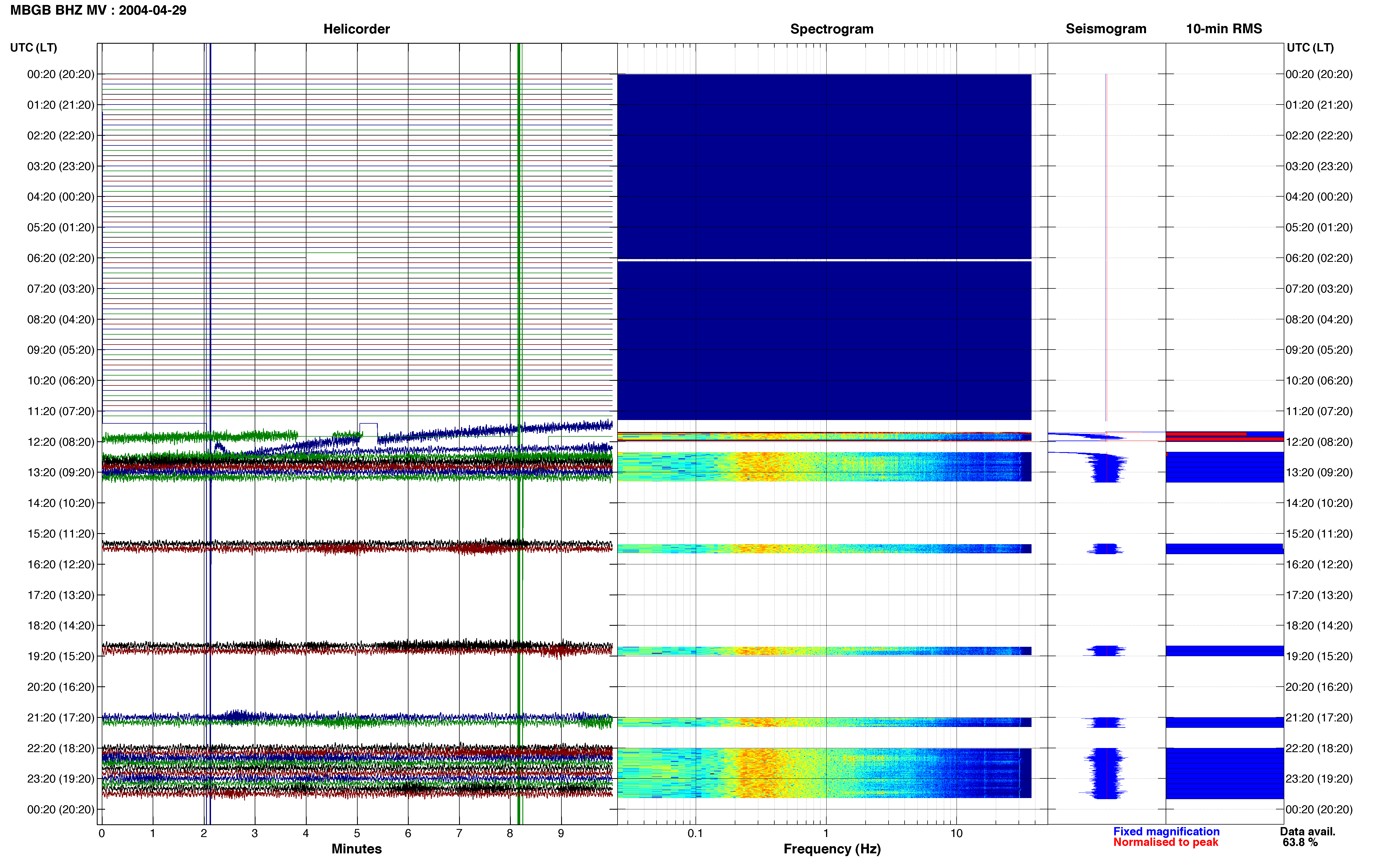Click the 63.8 % data availability value
Screen dimensions: 1388x868
[x=1300, y=842]
